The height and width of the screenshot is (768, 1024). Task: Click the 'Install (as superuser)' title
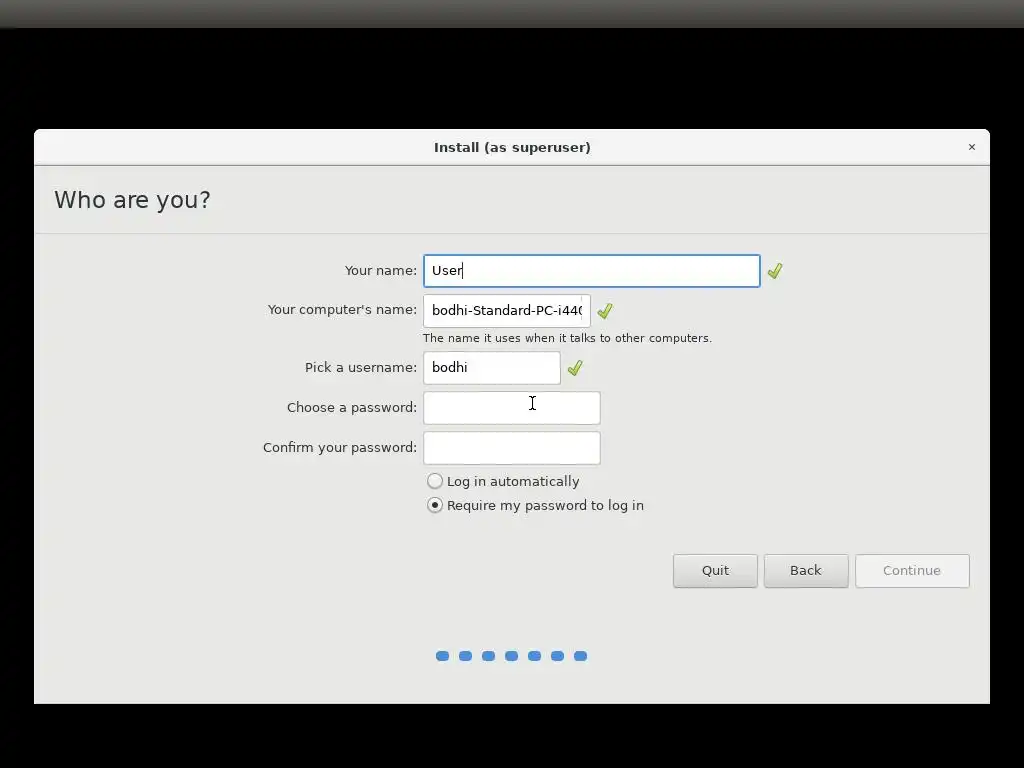coord(512,148)
